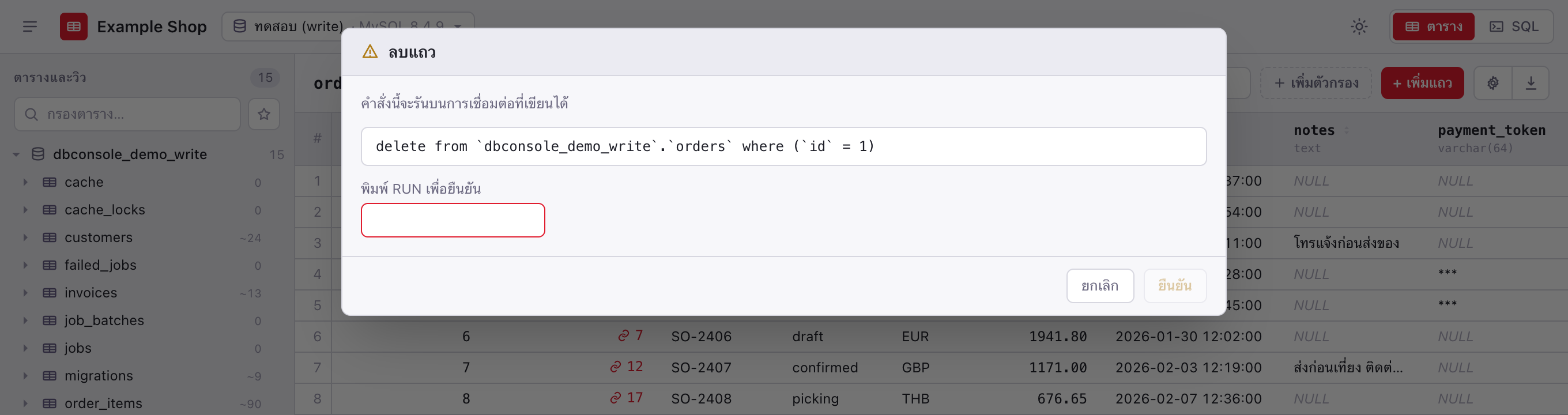Click the ยืนยัน confirm button
The width and height of the screenshot is (1568, 415).
tap(1174, 285)
